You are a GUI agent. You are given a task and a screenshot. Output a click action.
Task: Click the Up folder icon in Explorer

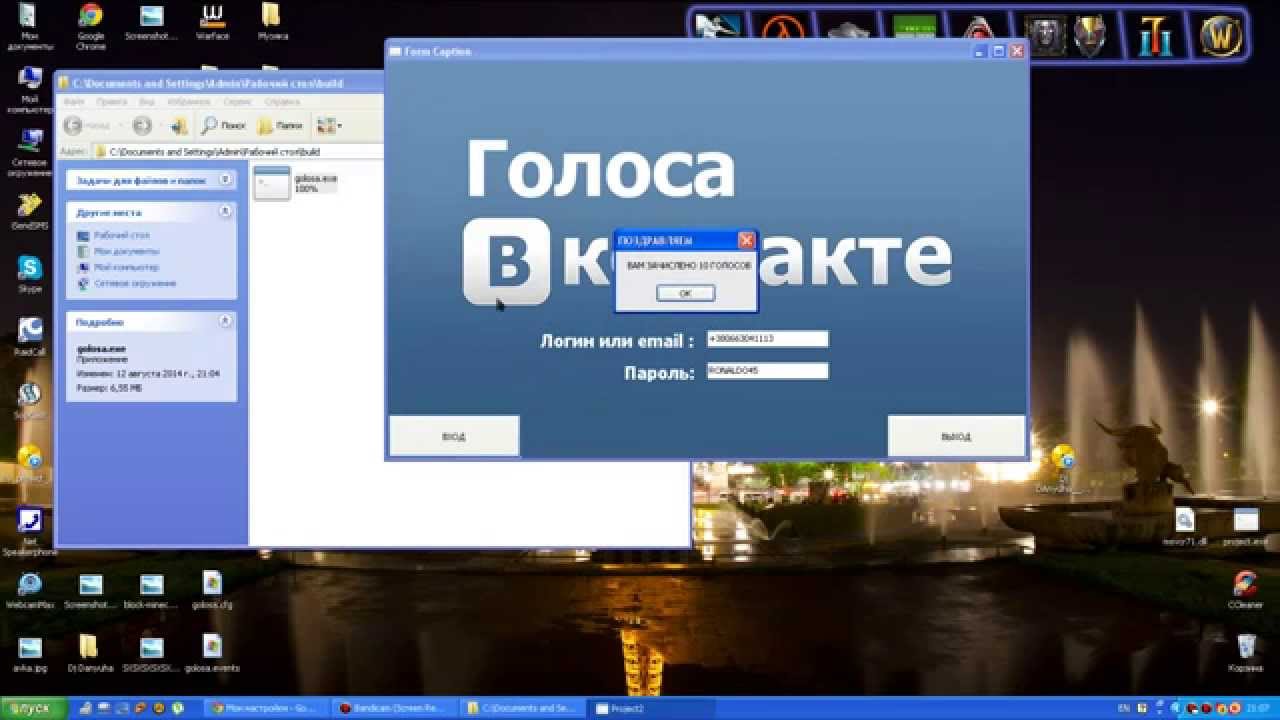(179, 125)
